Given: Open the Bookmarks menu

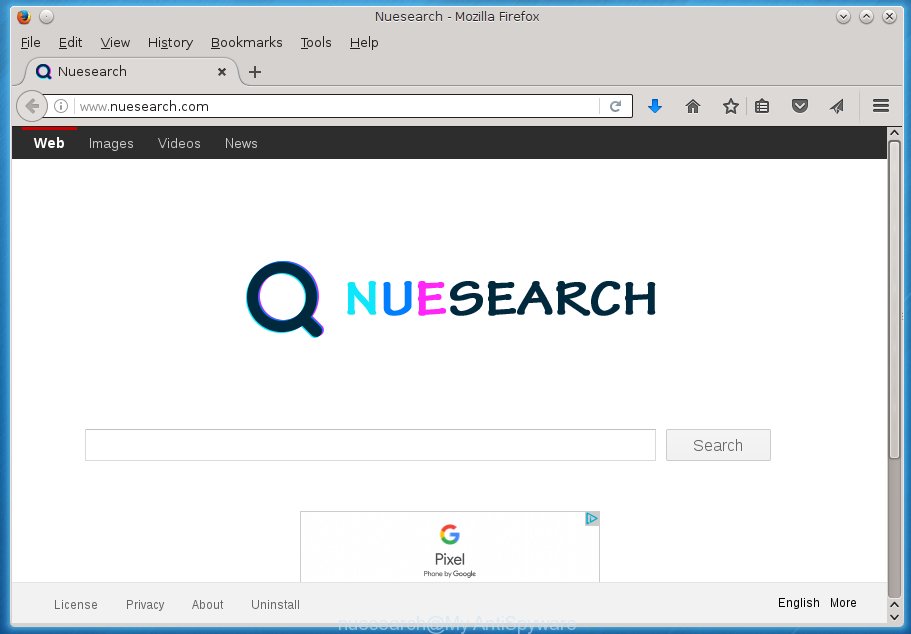Looking at the screenshot, I should tap(246, 42).
